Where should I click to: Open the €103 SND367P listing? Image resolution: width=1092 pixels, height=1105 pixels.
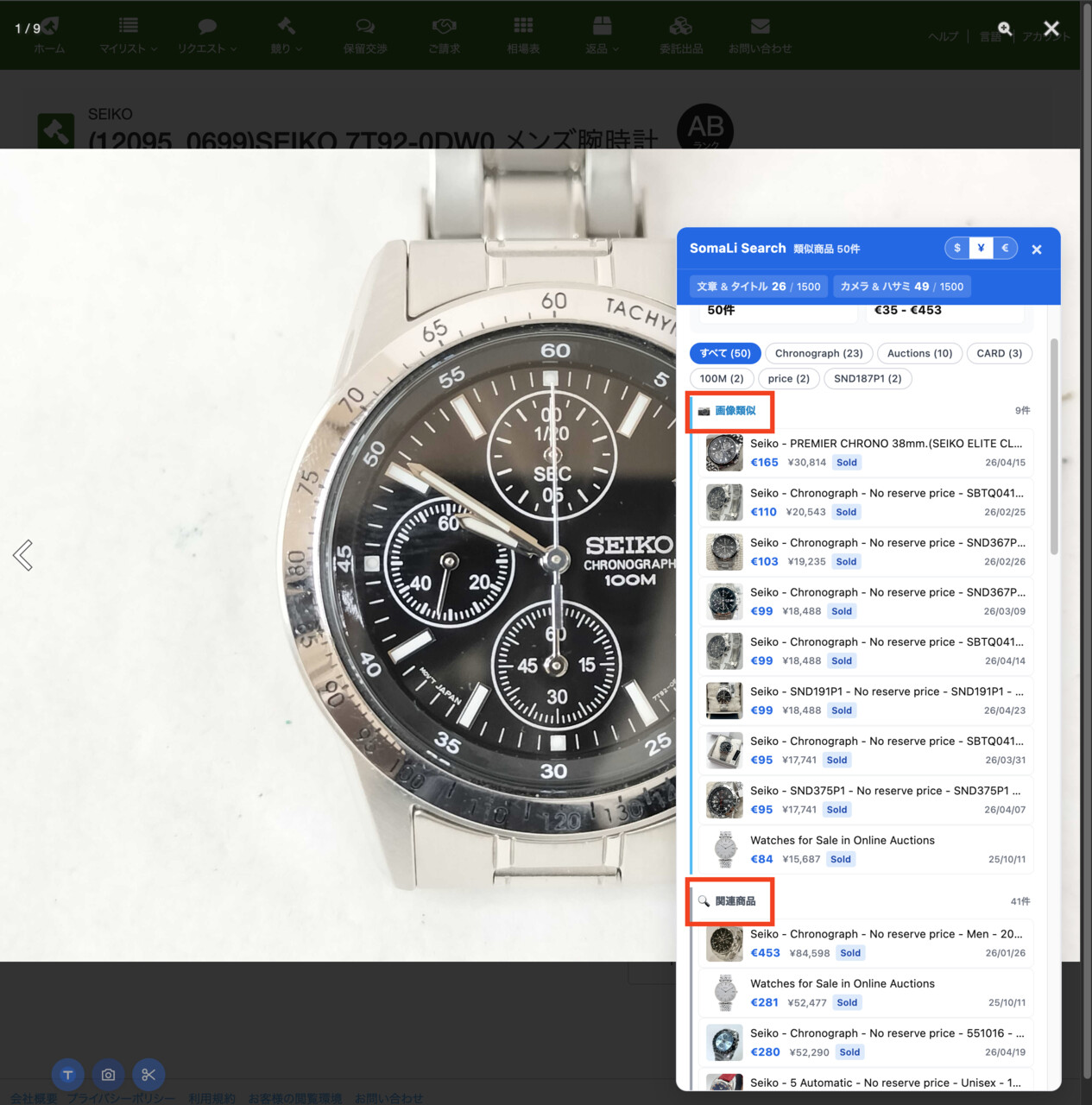(866, 552)
